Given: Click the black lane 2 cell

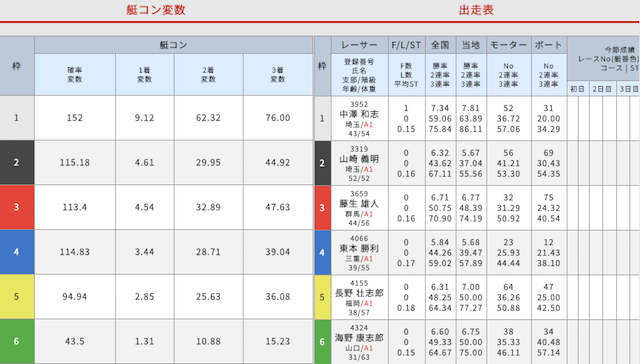Looking at the screenshot, I should [x=17, y=162].
